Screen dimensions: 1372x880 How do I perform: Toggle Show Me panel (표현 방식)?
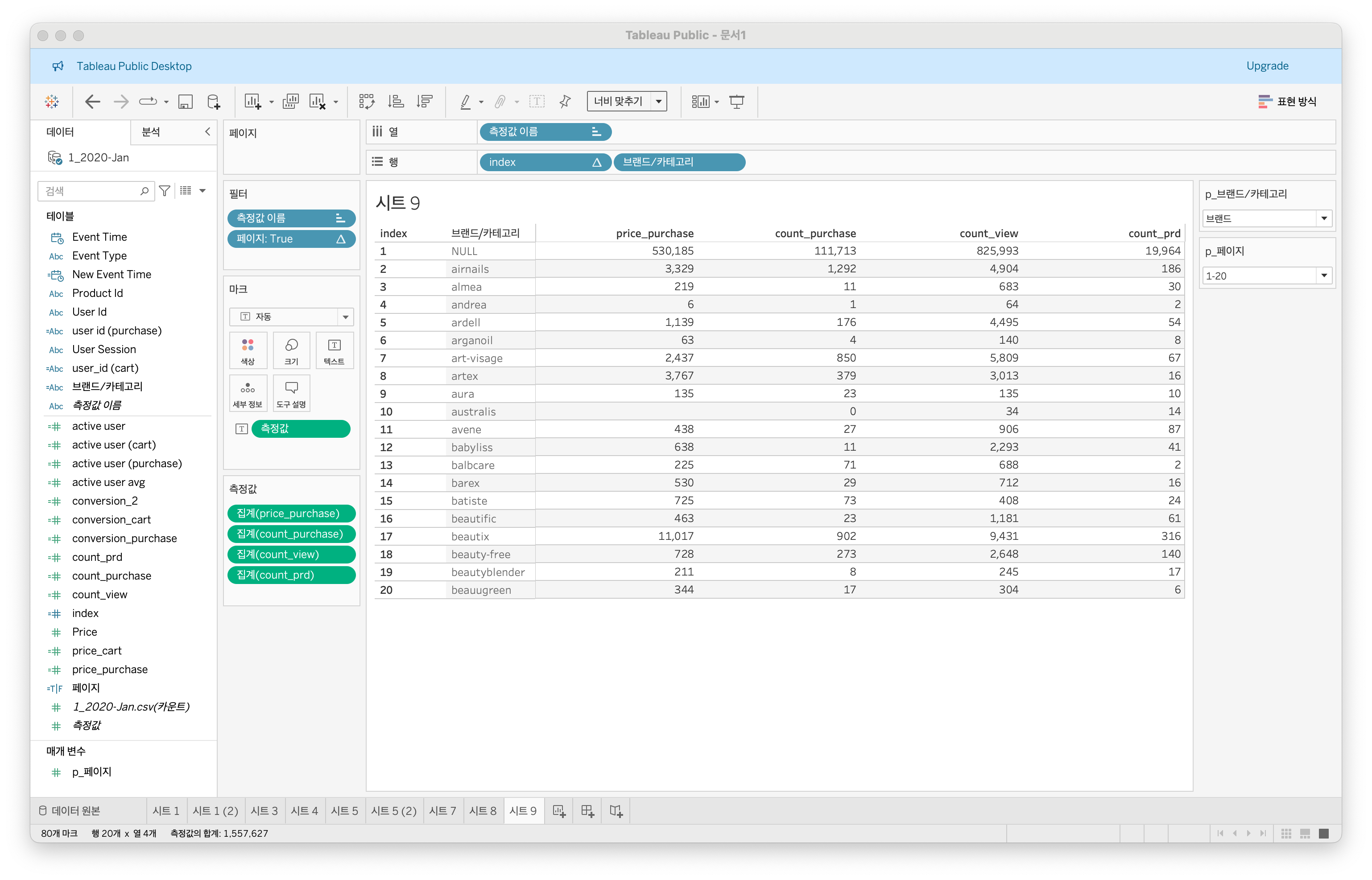pyautogui.click(x=1287, y=102)
